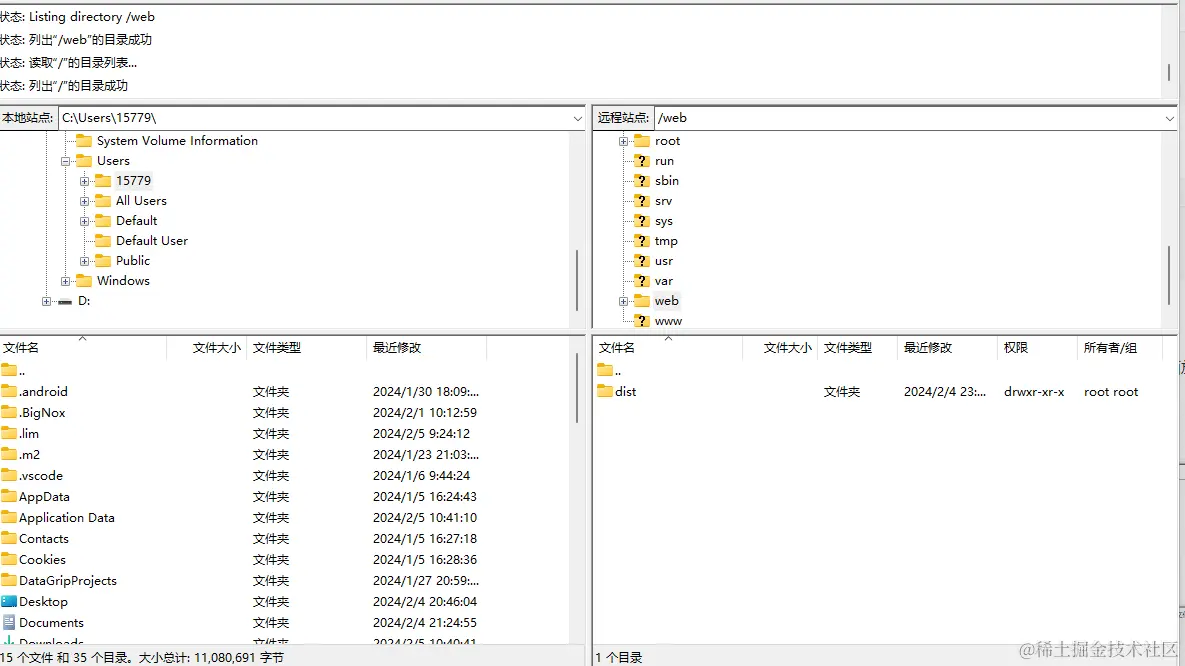Expand the 15779 folder in local tree
Screen dimensions: 1185x666
tap(85, 181)
